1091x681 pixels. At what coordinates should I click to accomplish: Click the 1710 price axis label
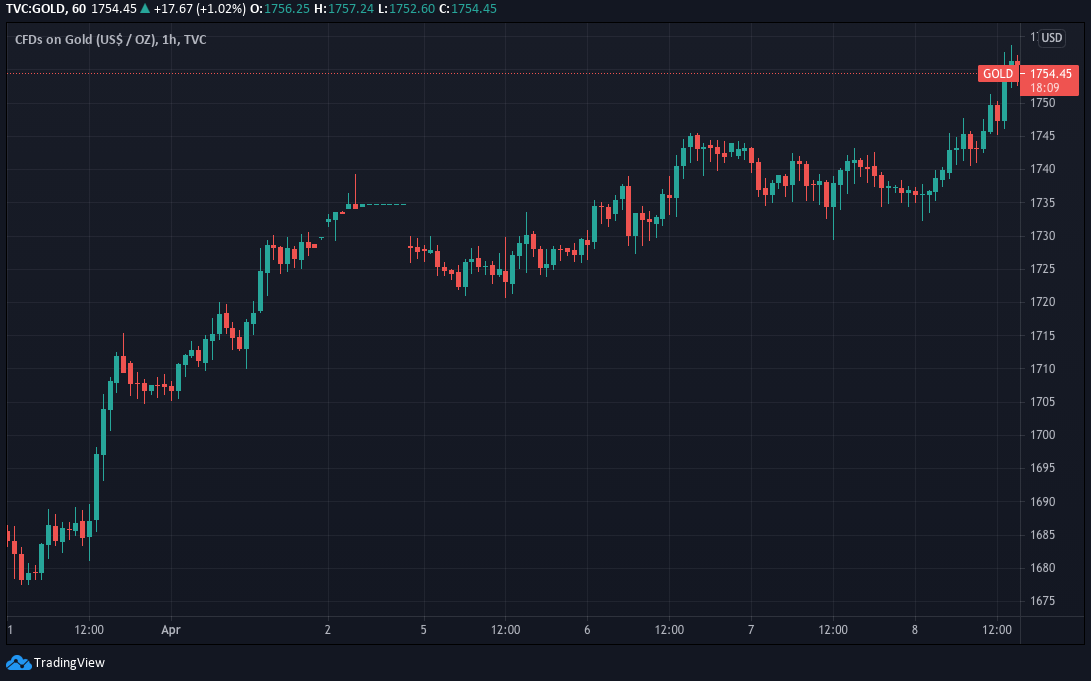(1042, 369)
